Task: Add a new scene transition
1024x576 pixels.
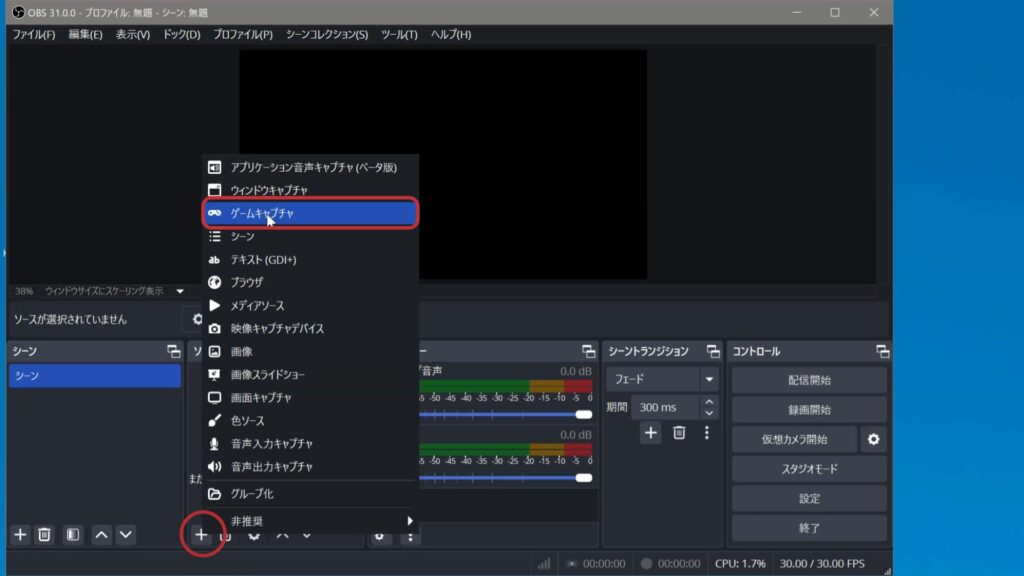Action: pyautogui.click(x=650, y=433)
